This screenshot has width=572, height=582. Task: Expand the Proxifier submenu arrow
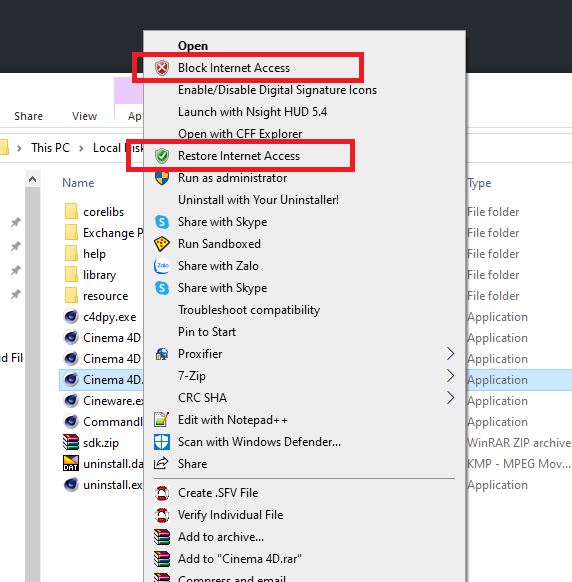(450, 354)
